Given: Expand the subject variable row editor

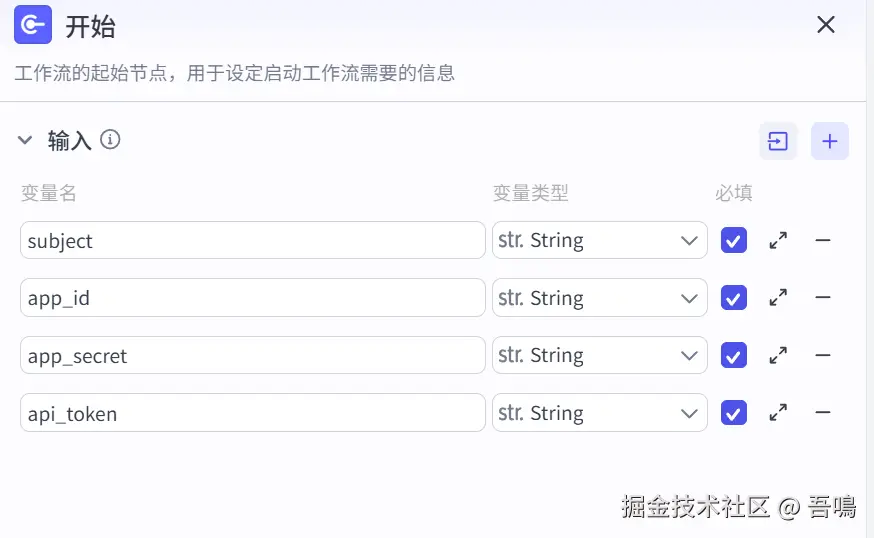Looking at the screenshot, I should [x=778, y=240].
